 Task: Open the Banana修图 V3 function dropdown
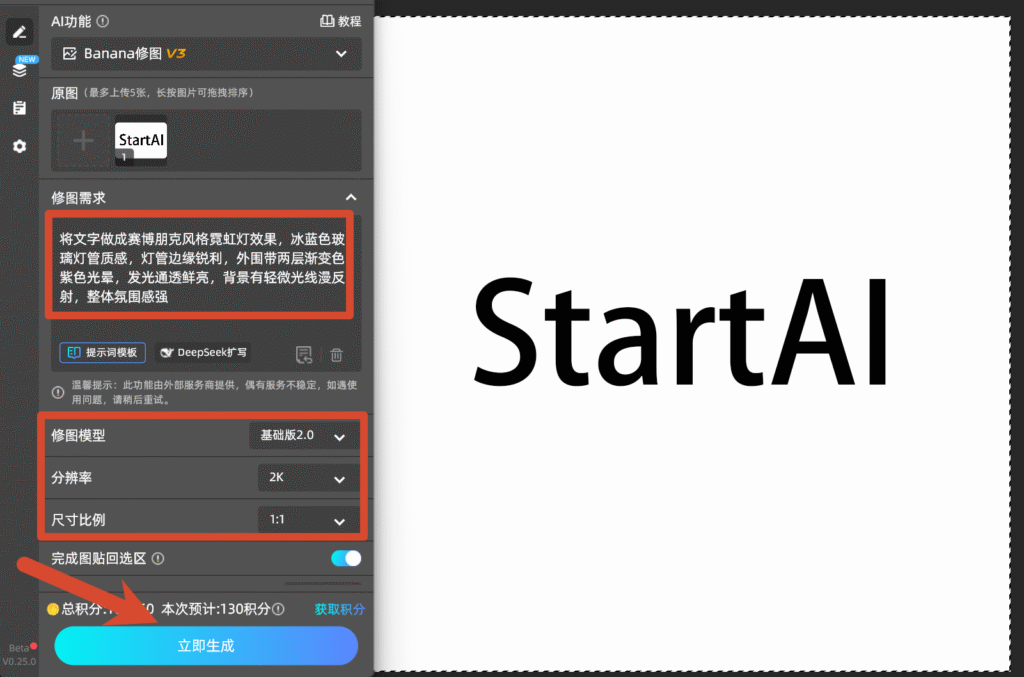[x=206, y=54]
